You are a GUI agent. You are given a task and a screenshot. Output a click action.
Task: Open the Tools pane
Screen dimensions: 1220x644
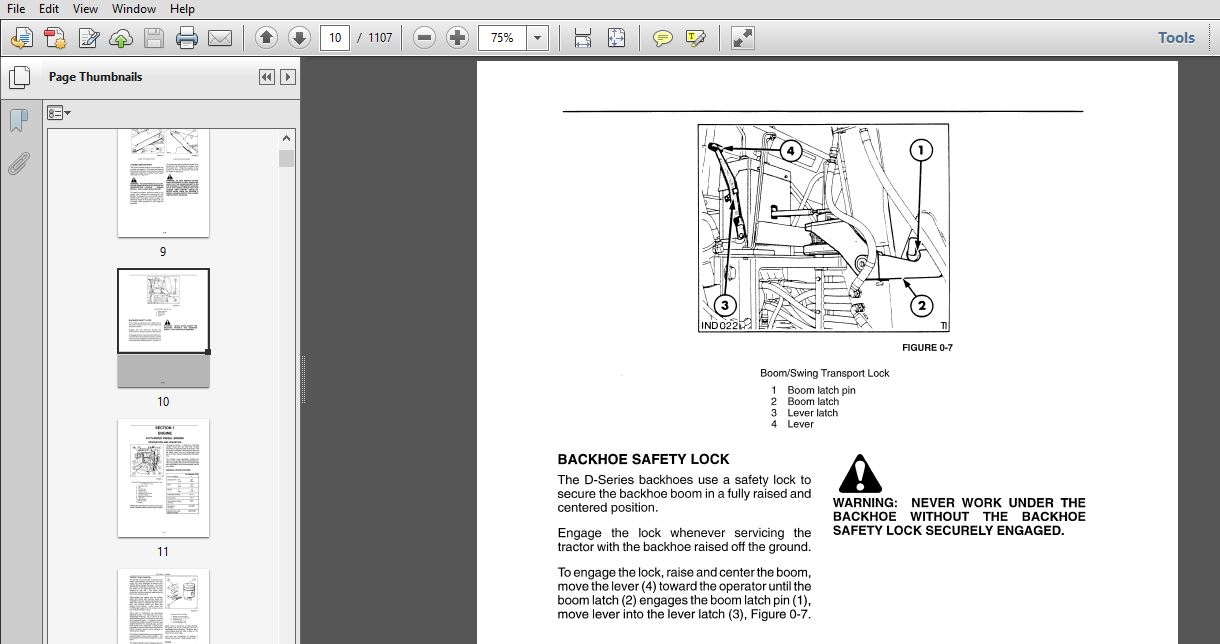(x=1176, y=38)
